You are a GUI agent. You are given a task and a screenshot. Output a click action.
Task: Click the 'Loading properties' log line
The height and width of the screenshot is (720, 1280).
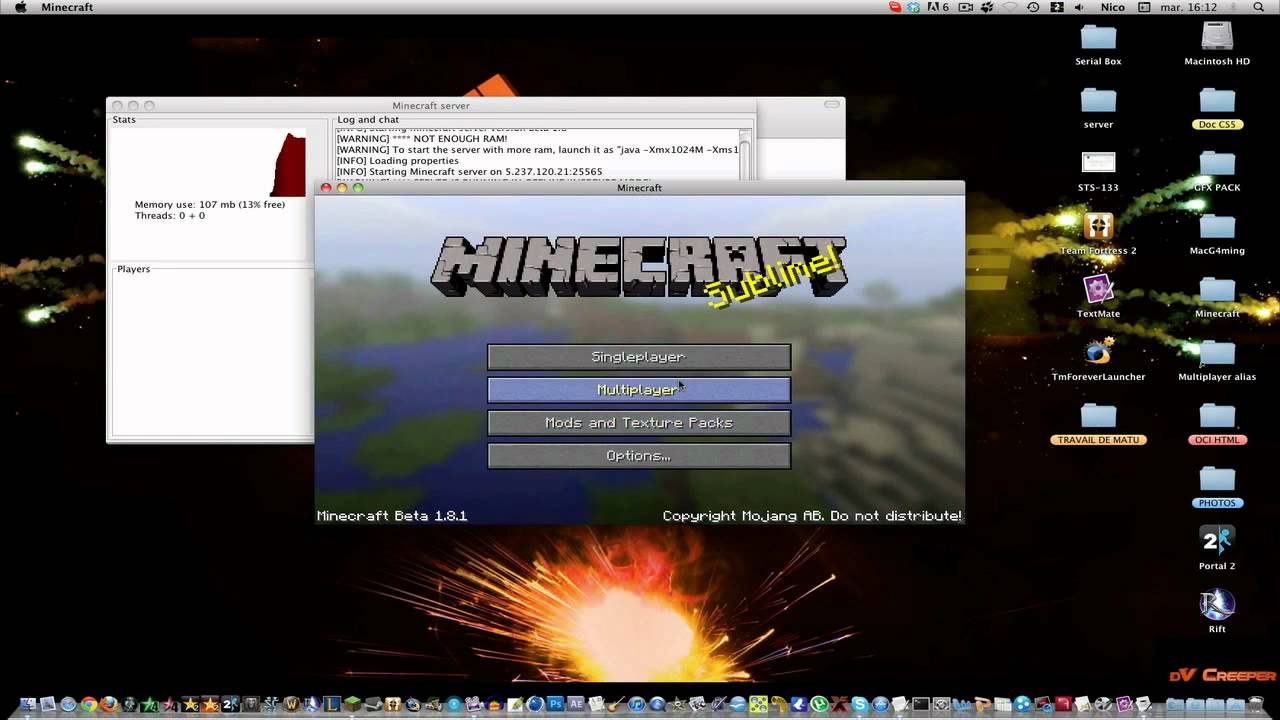click(x=398, y=161)
